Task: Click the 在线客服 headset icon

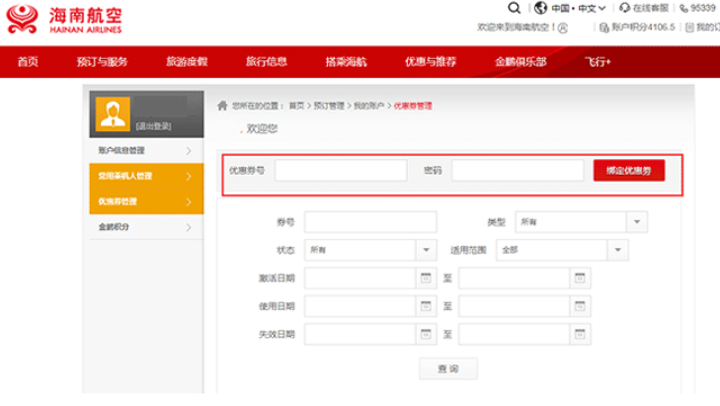Action: [624, 8]
